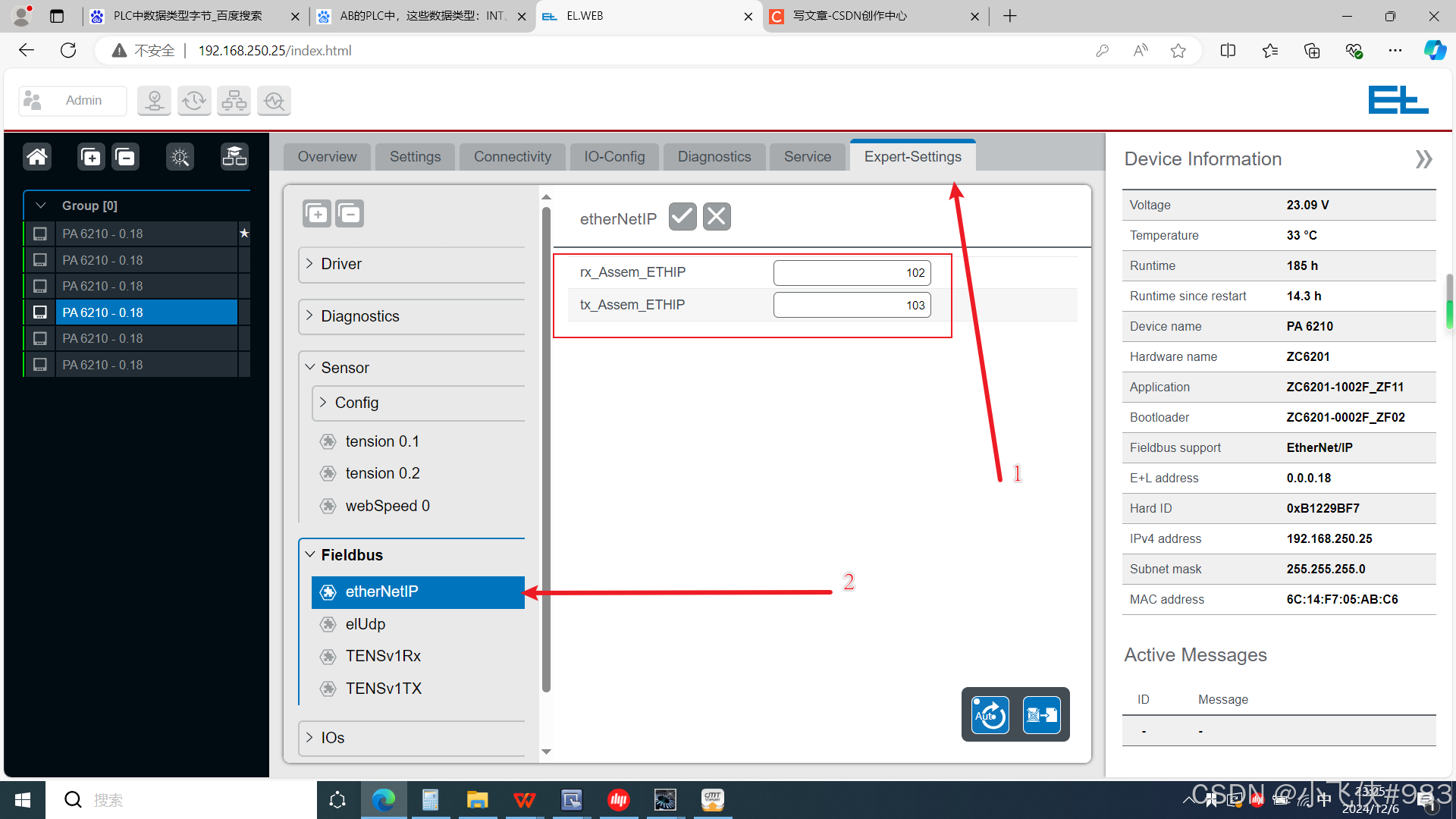Click expand-all plus icon in settings tree
Viewport: 1456px width, 819px height.
pyautogui.click(x=317, y=214)
